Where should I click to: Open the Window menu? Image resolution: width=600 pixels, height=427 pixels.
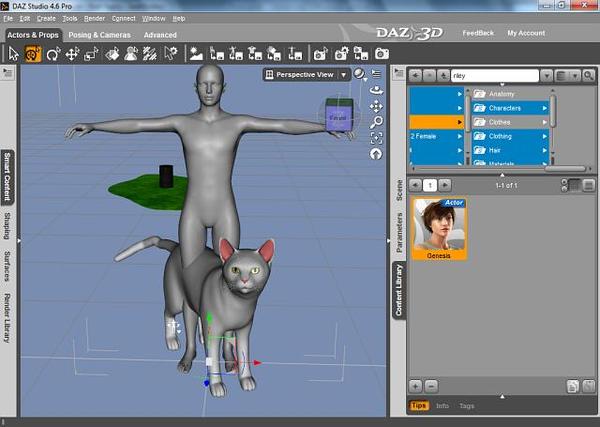[x=153, y=18]
